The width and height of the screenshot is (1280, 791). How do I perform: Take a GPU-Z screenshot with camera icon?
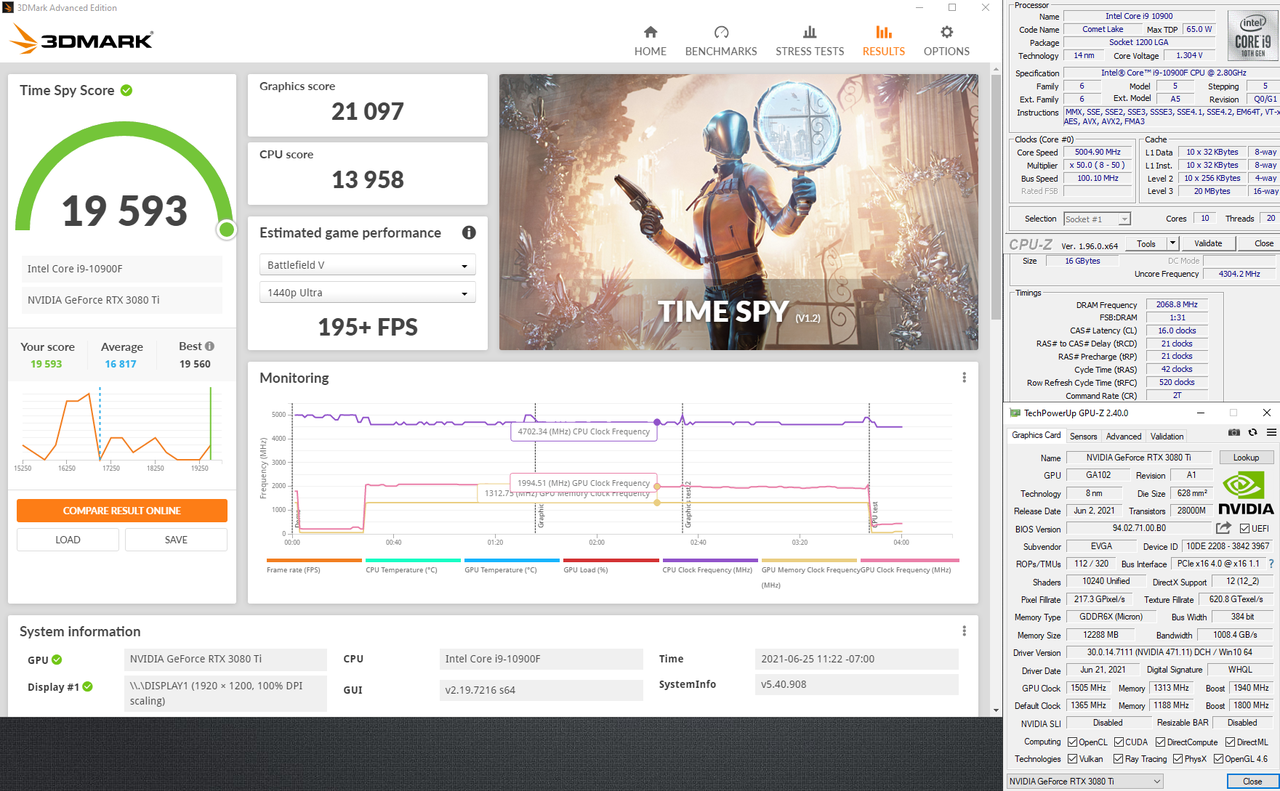(x=1234, y=433)
